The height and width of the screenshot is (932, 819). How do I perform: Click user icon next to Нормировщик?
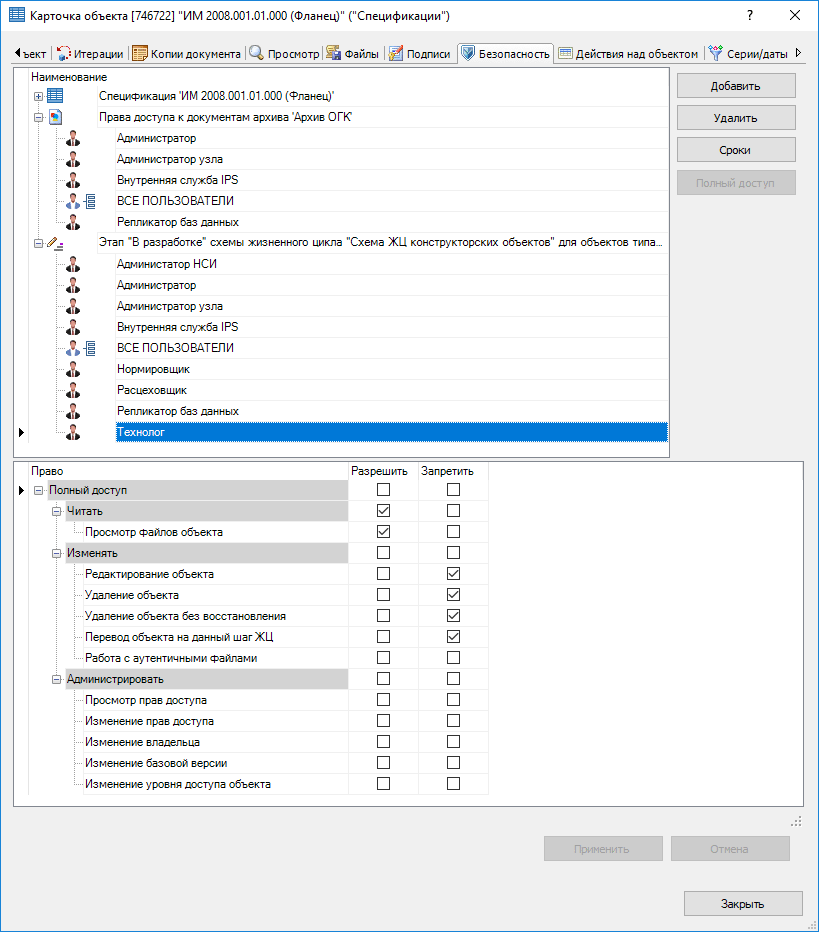coord(72,369)
